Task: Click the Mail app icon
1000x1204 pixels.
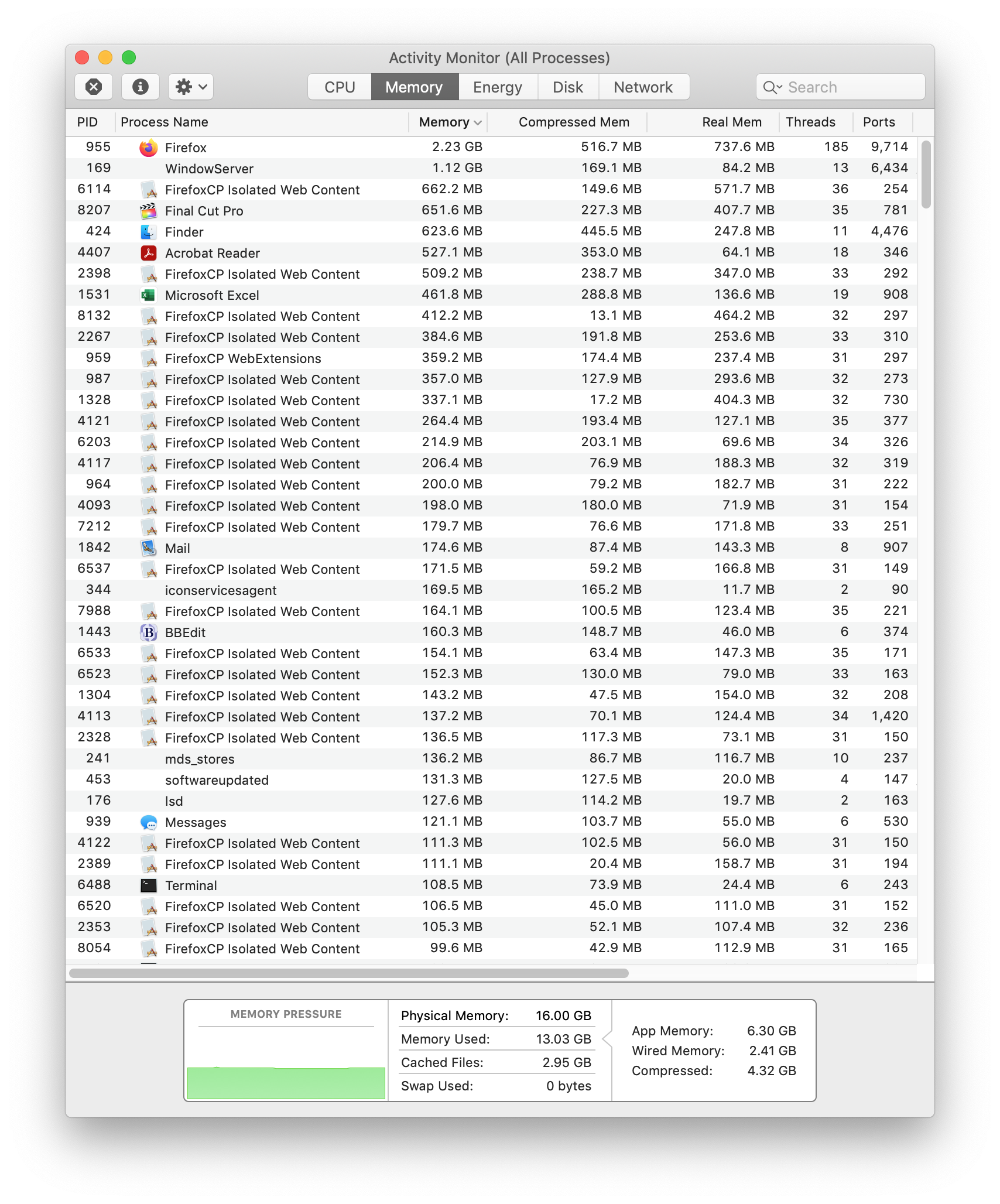Action: tap(149, 548)
